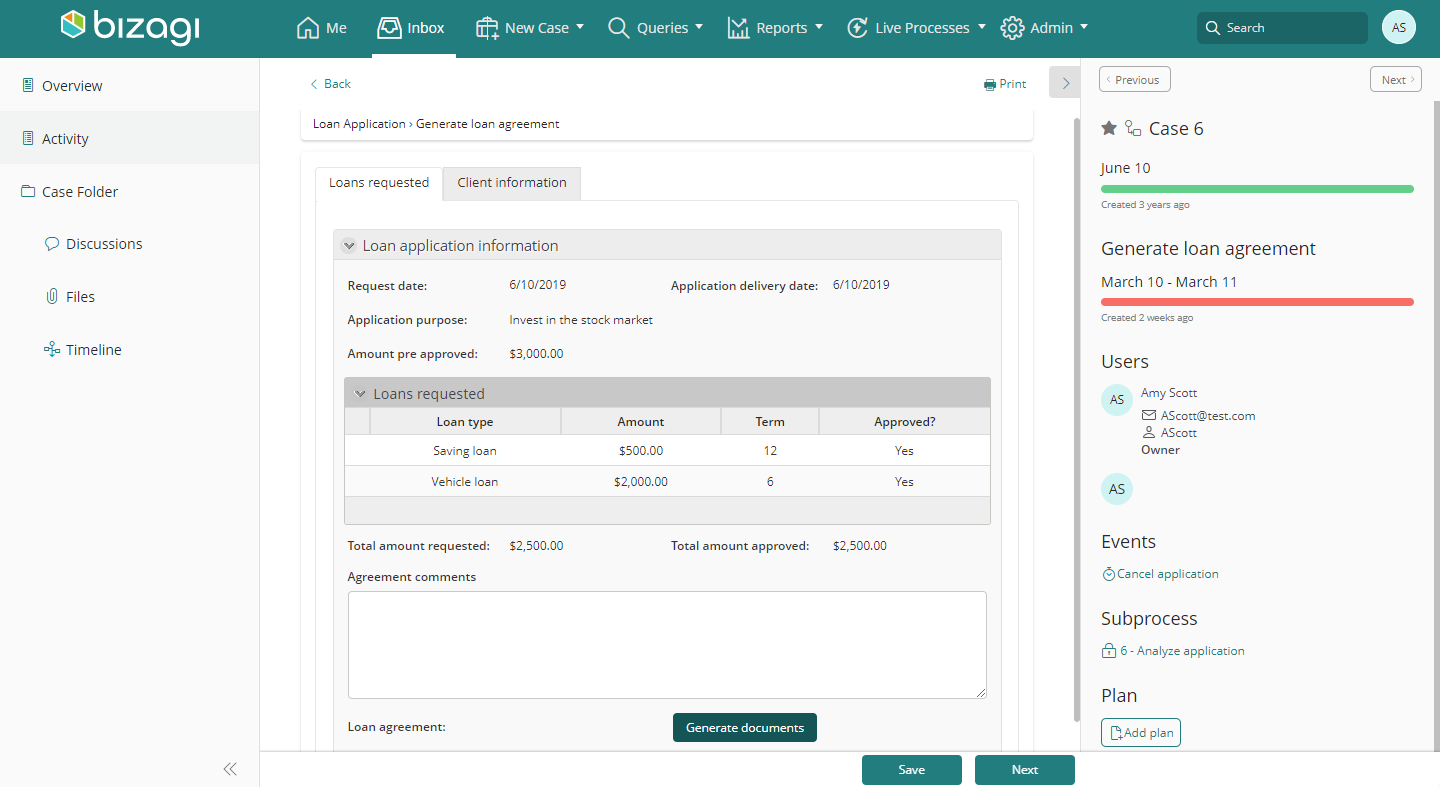Open the 6 - Analyze application subprocess
This screenshot has width=1440, height=787.
tap(1173, 651)
